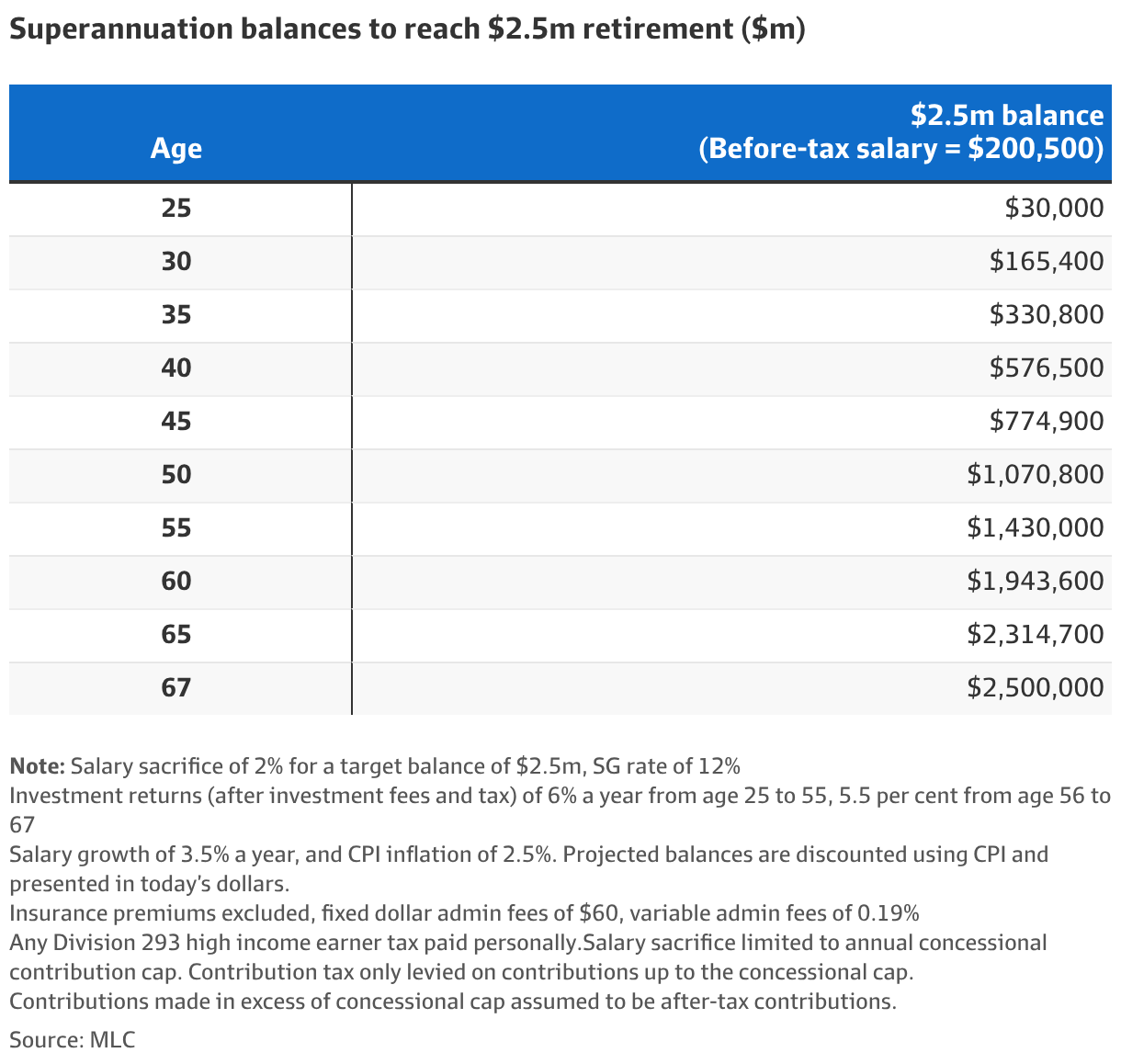Image resolution: width=1121 pixels, height=1064 pixels.
Task: Select the age 60 row label
Action: (176, 582)
